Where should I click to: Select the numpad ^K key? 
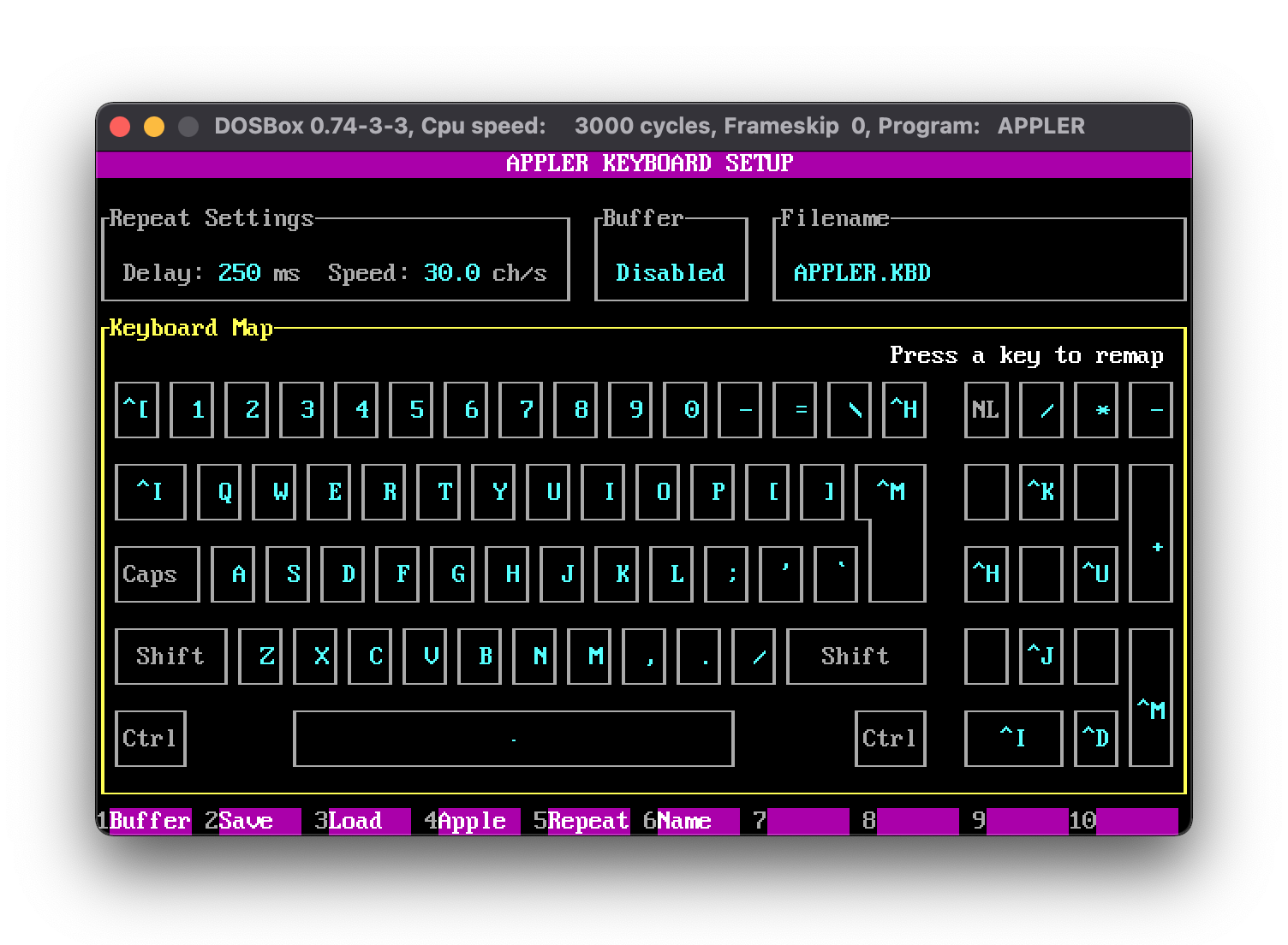click(x=1041, y=492)
